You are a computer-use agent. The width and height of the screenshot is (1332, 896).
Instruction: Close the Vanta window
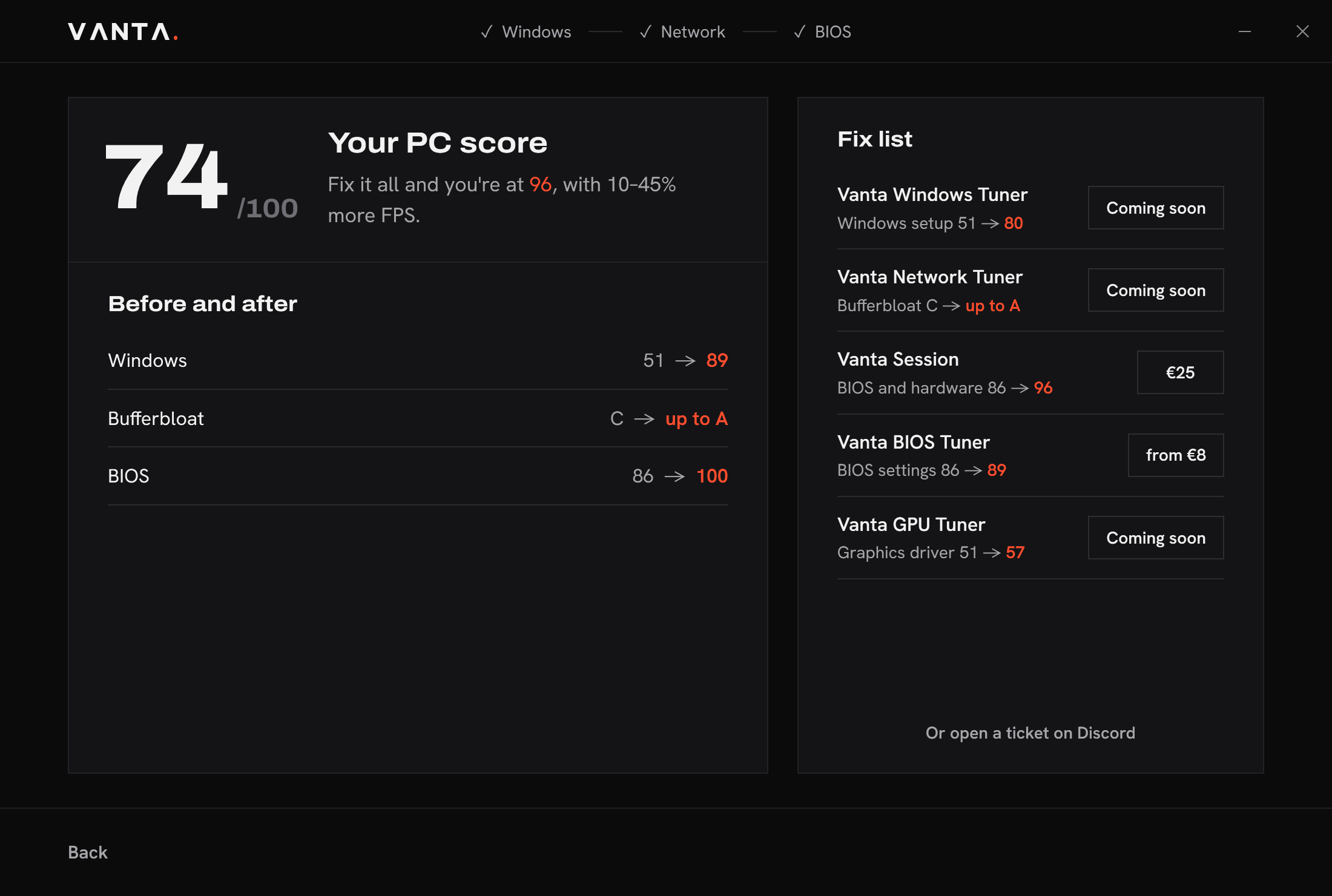pos(1302,31)
